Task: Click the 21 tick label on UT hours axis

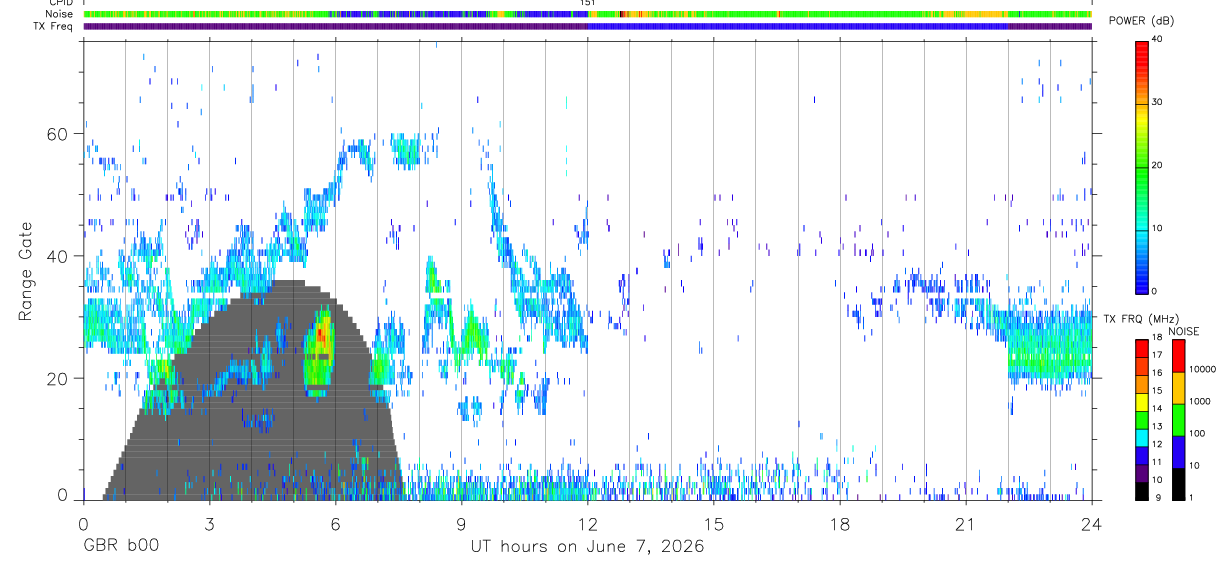Action: pos(965,524)
